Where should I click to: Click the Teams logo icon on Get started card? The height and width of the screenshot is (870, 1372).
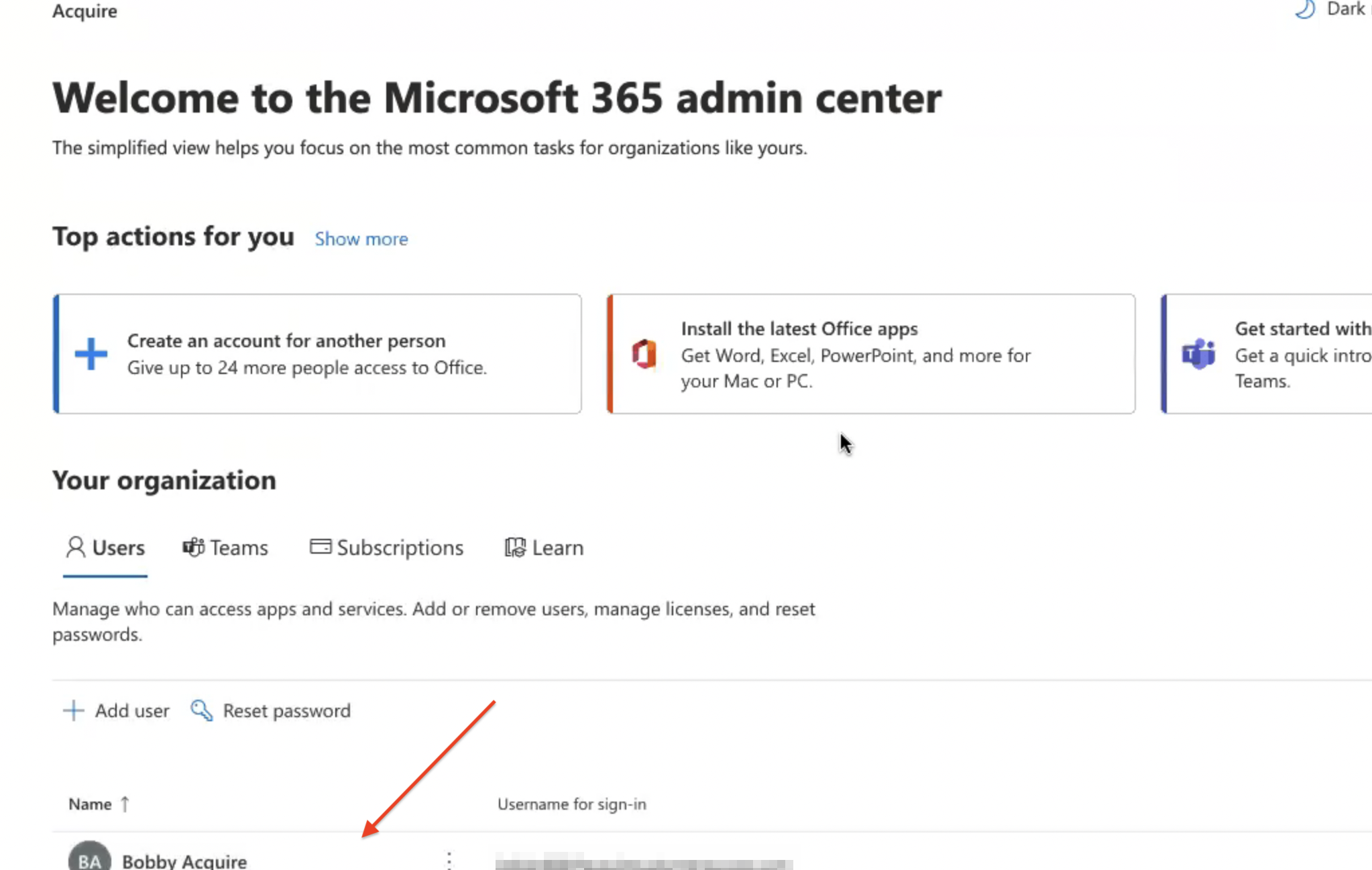pos(1198,354)
